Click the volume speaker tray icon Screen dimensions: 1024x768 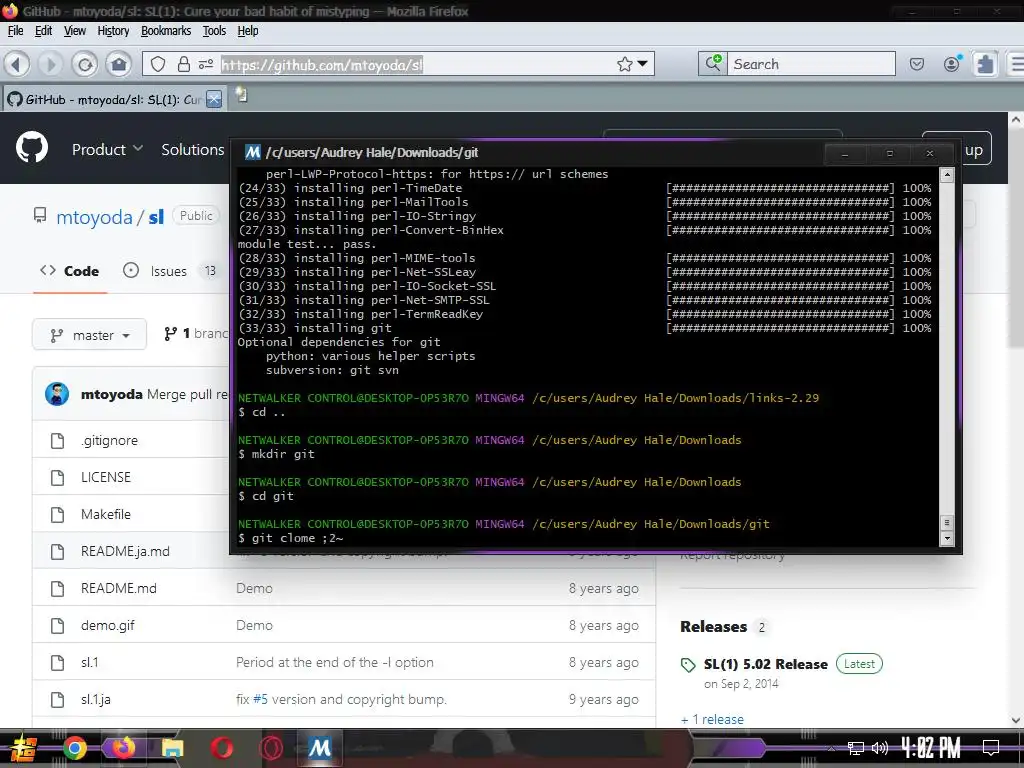pyautogui.click(x=880, y=748)
